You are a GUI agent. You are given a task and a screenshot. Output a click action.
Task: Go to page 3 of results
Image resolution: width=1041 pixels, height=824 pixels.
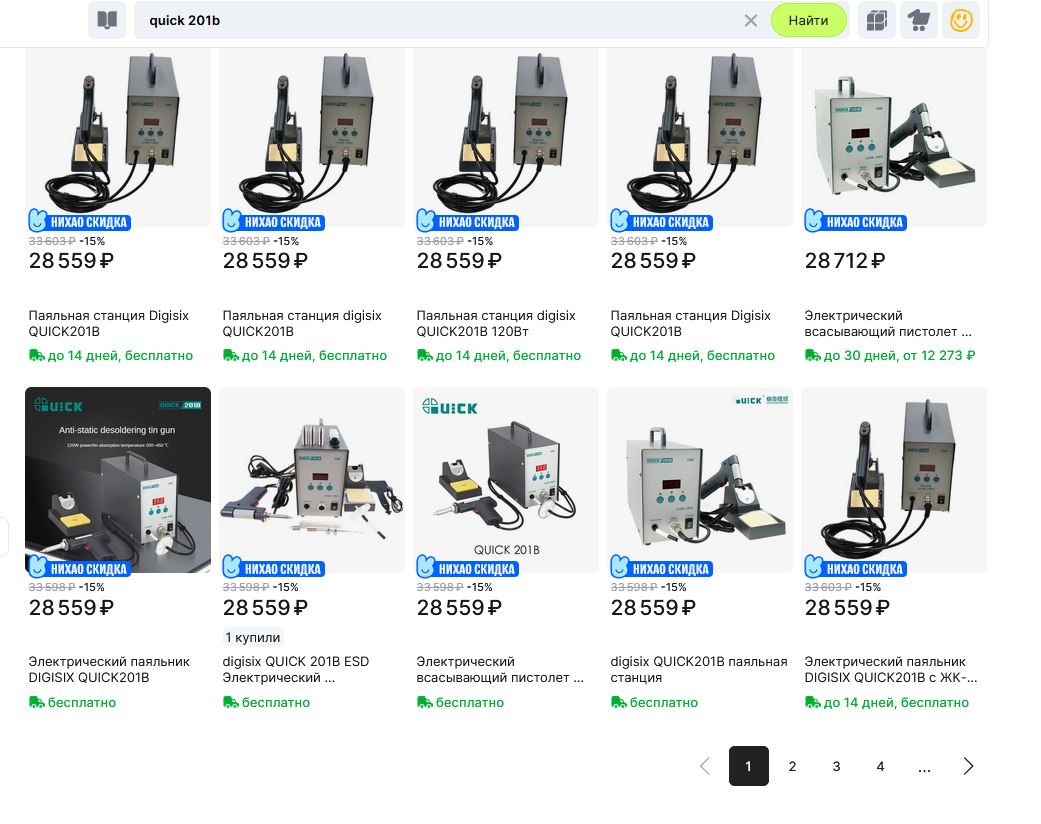point(836,766)
